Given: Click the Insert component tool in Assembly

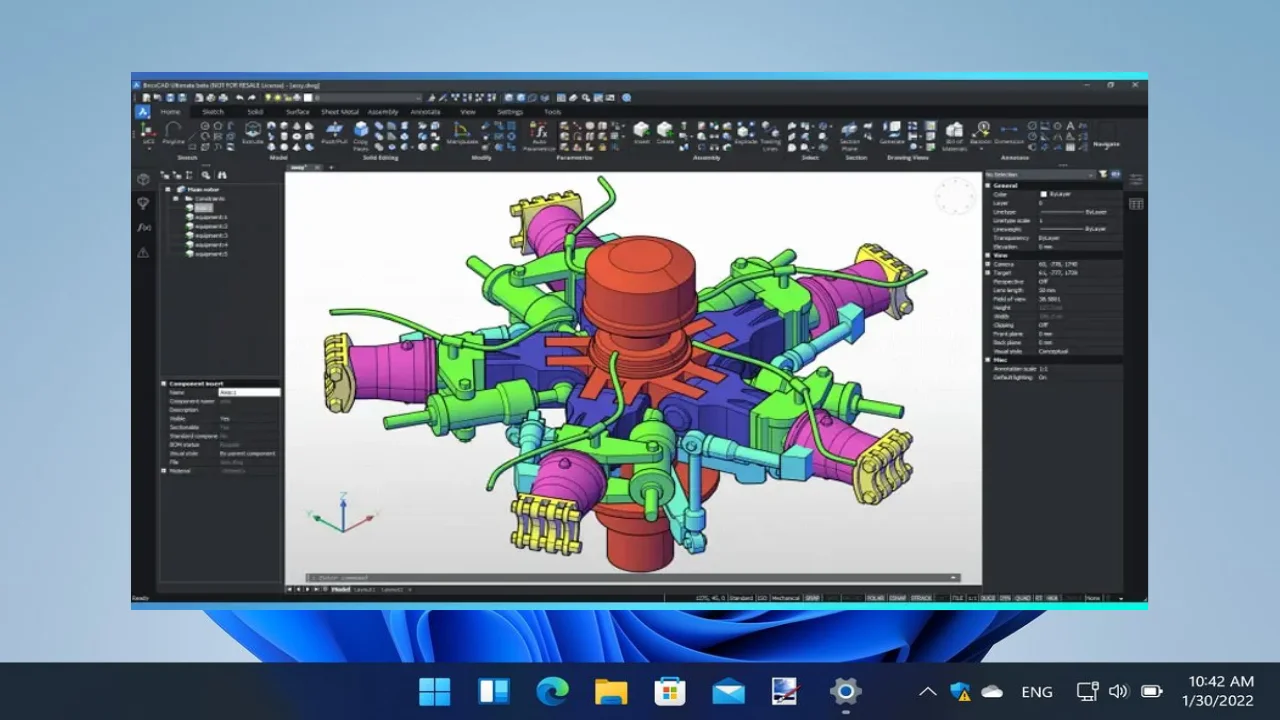Looking at the screenshot, I should coord(642,134).
